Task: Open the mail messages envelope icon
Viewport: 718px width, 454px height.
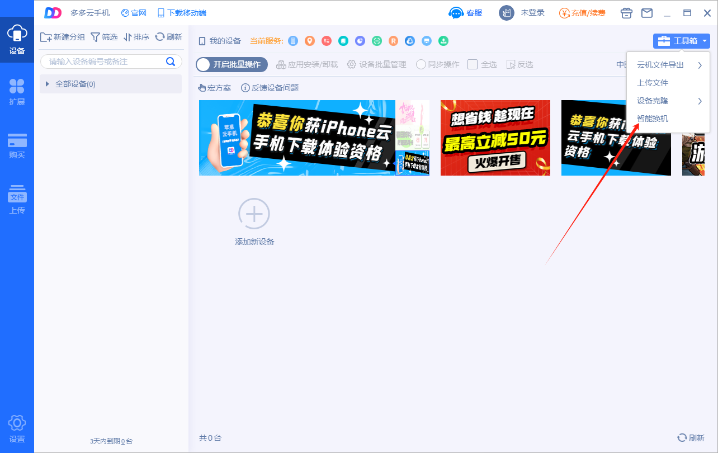Action: click(647, 13)
